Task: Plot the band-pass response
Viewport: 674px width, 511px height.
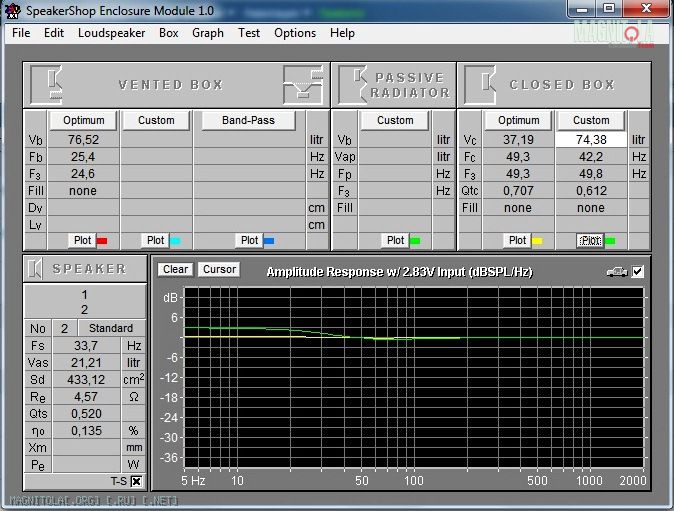Action: pos(249,240)
